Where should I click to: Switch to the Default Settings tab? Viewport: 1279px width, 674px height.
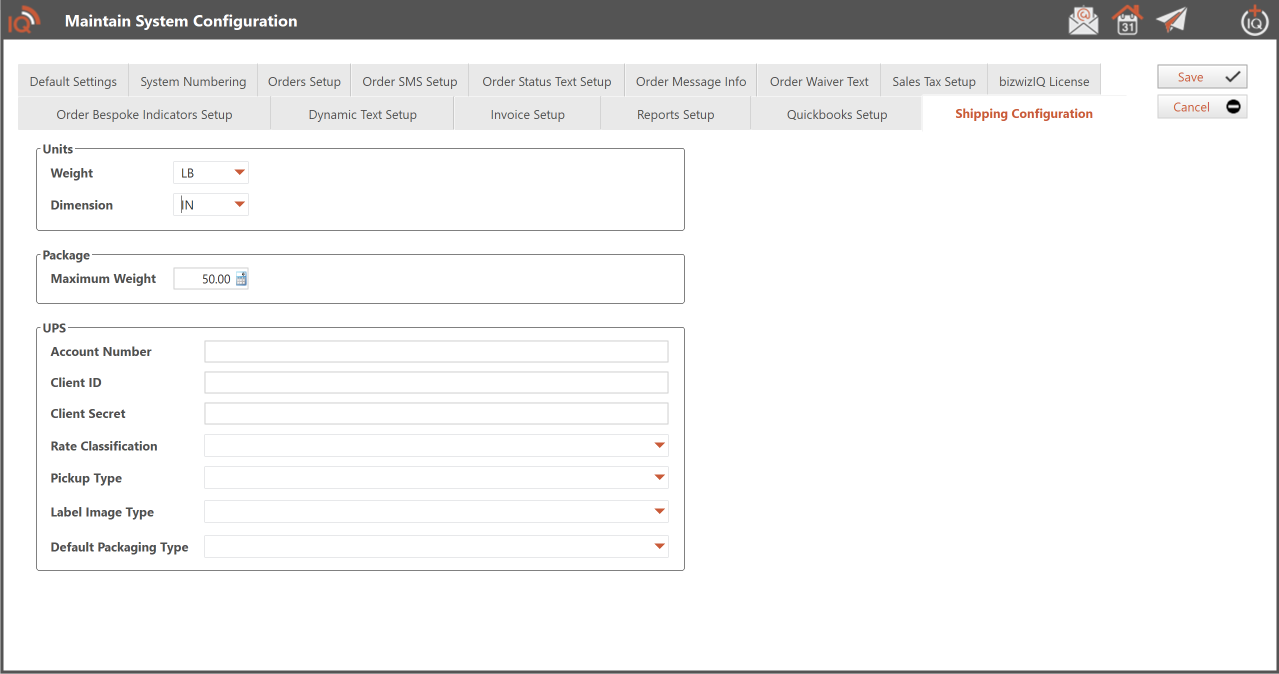(73, 82)
